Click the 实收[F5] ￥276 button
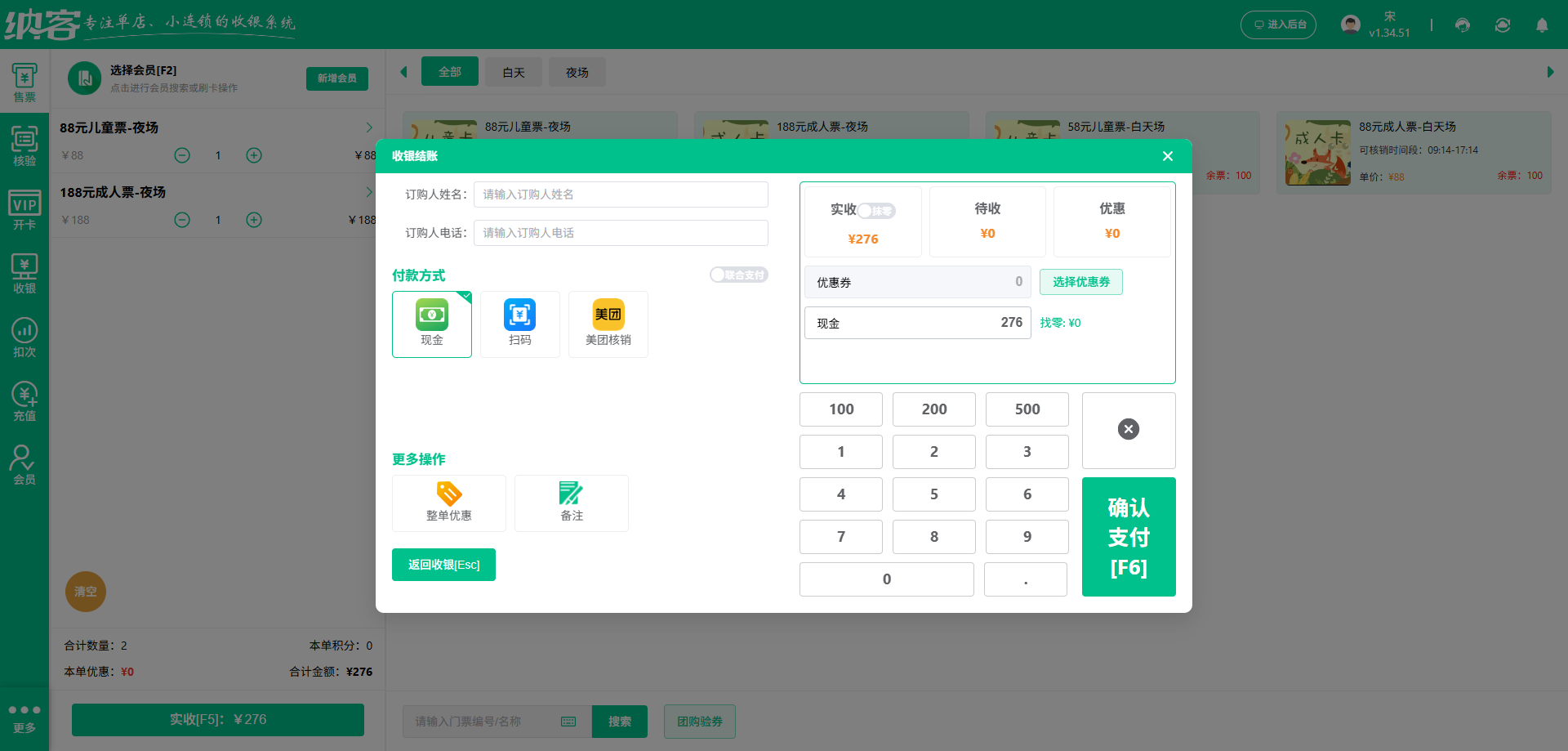The width and height of the screenshot is (1568, 751). coord(218,720)
